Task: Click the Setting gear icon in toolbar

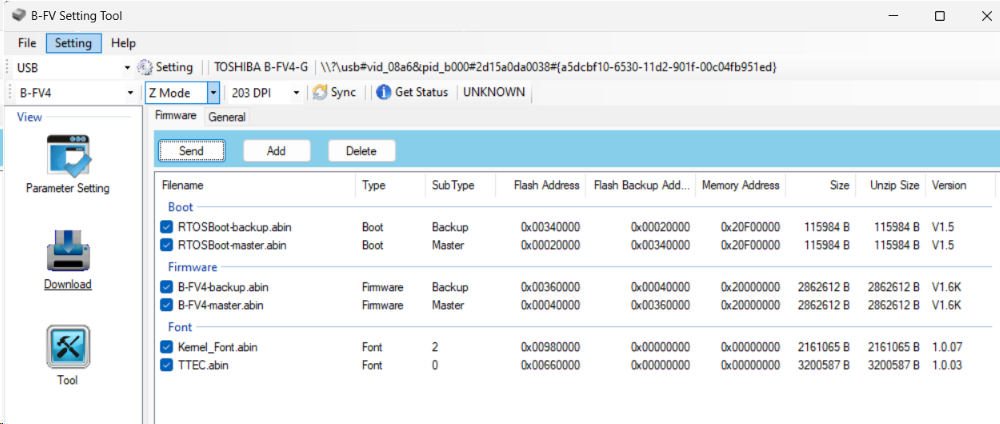Action: (145, 67)
